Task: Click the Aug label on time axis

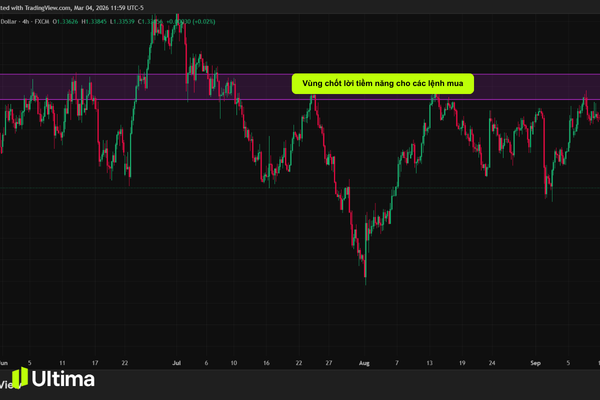Action: coord(364,363)
